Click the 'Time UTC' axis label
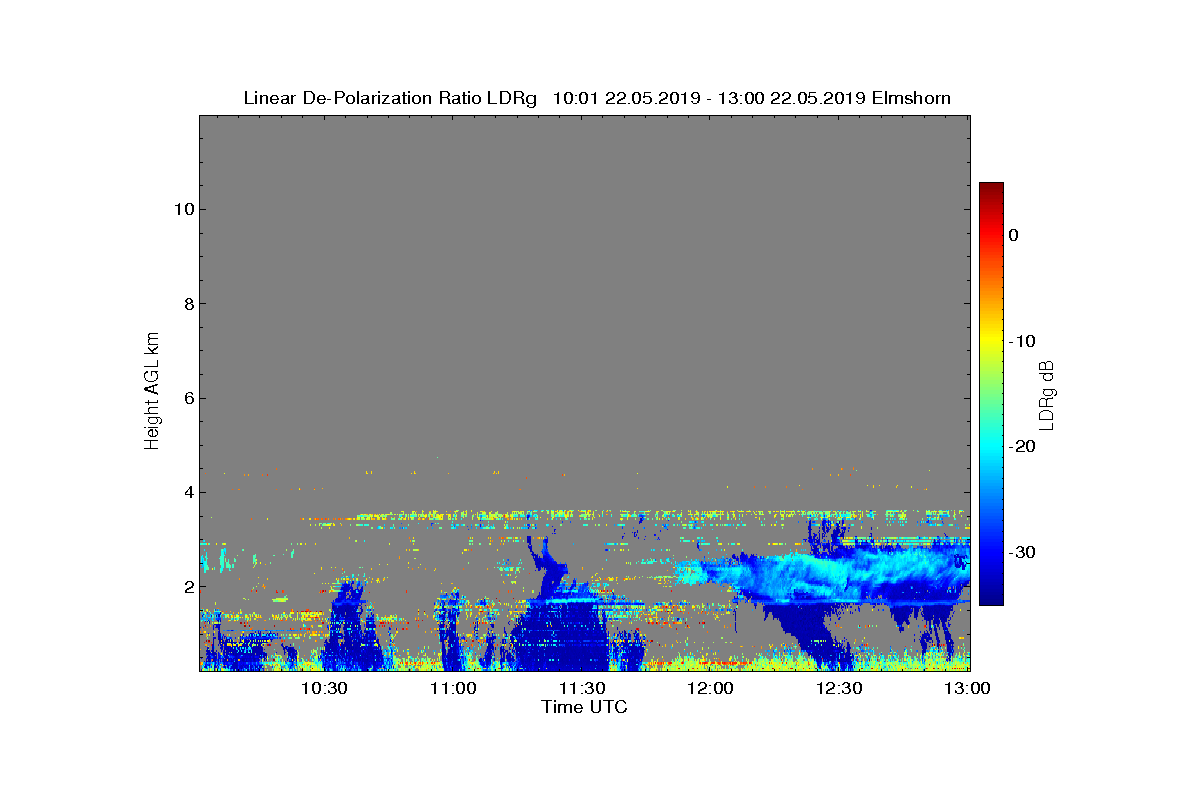The image size is (1200, 800). [585, 707]
